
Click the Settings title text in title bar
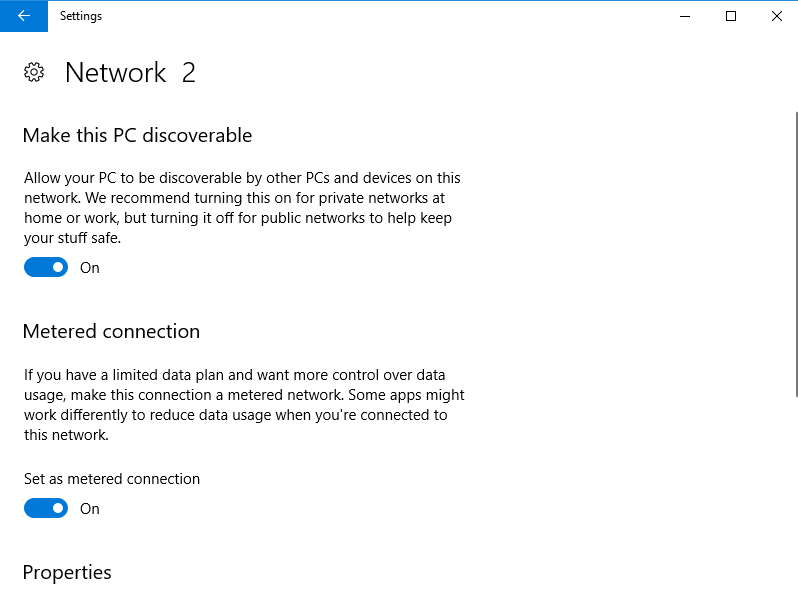[81, 16]
